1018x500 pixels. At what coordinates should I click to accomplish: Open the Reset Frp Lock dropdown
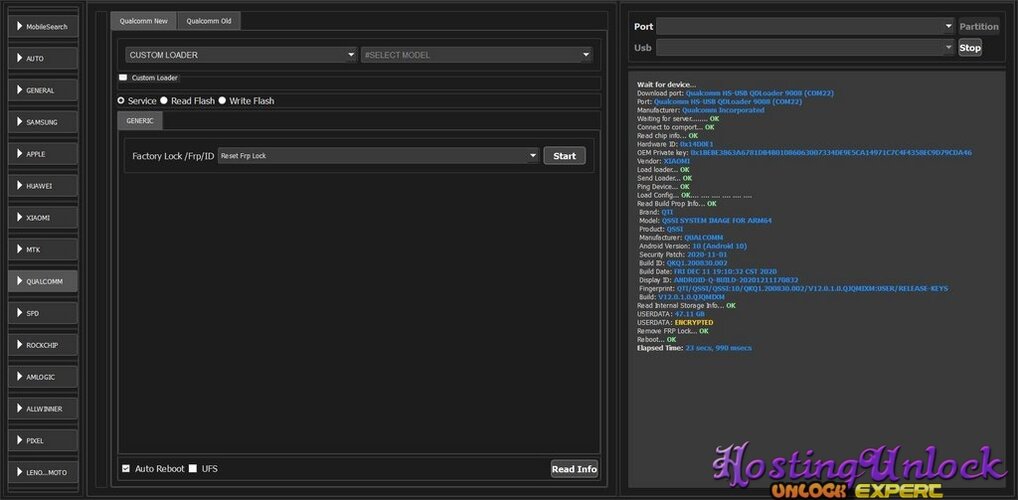coord(379,156)
